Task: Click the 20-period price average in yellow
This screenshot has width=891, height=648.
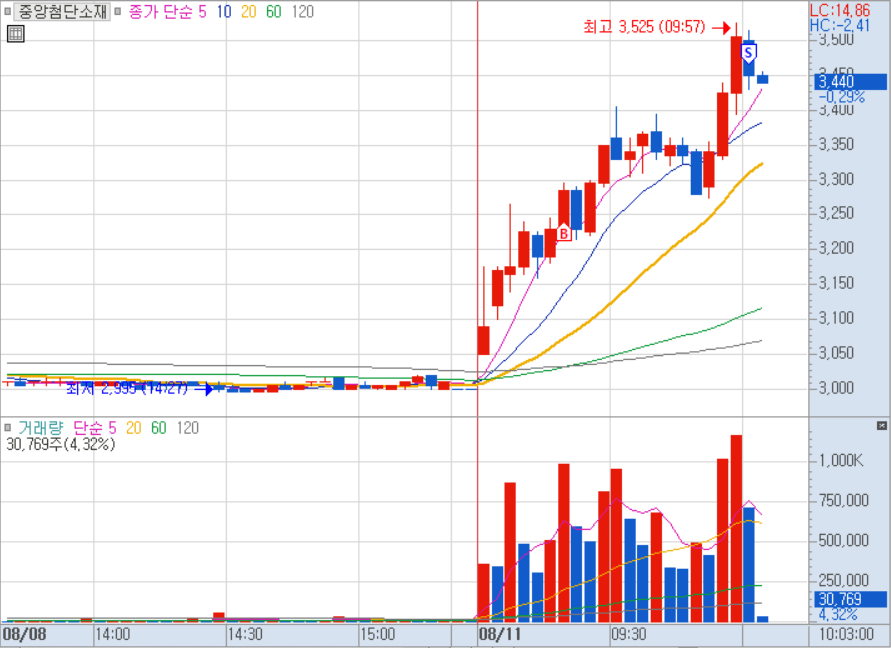Action: [x=248, y=12]
